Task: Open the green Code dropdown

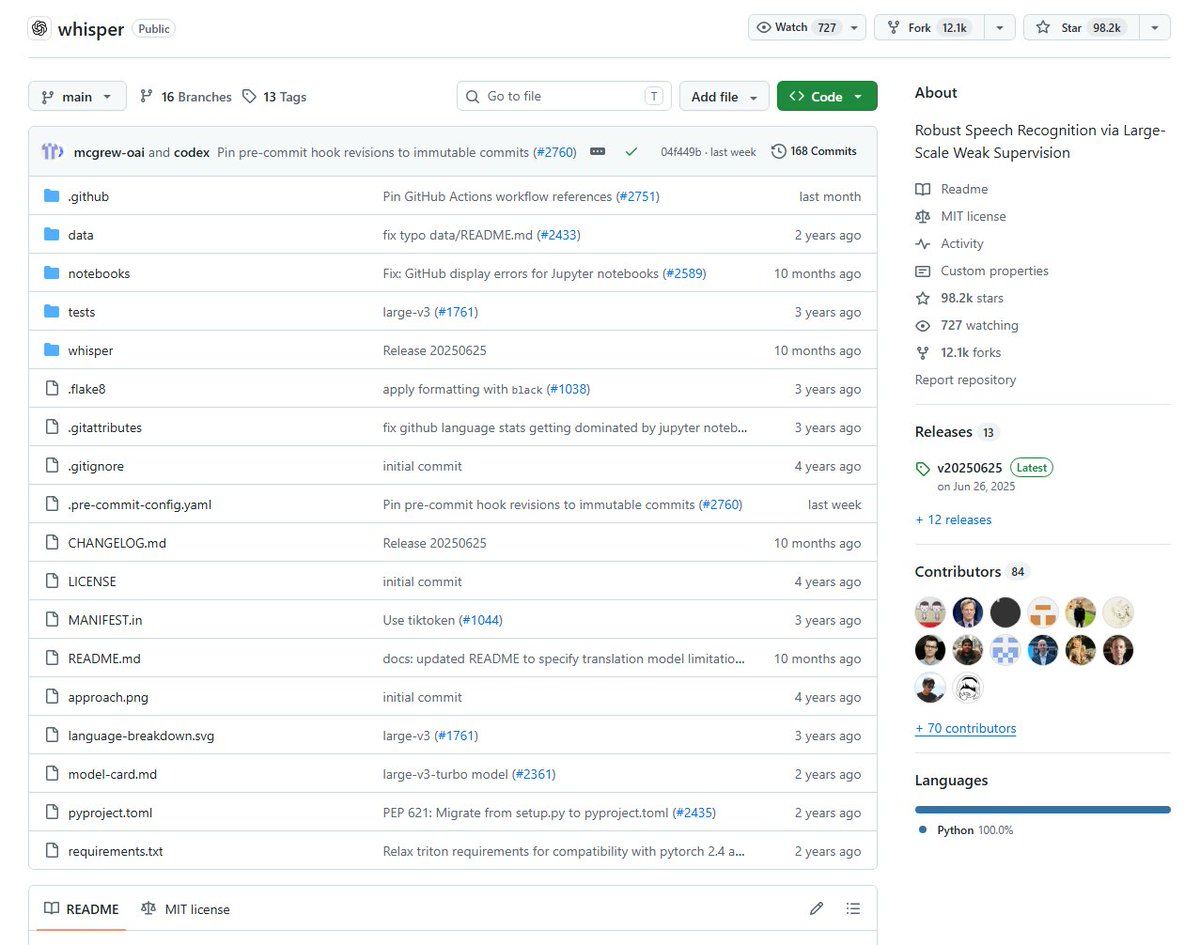Action: pos(827,96)
